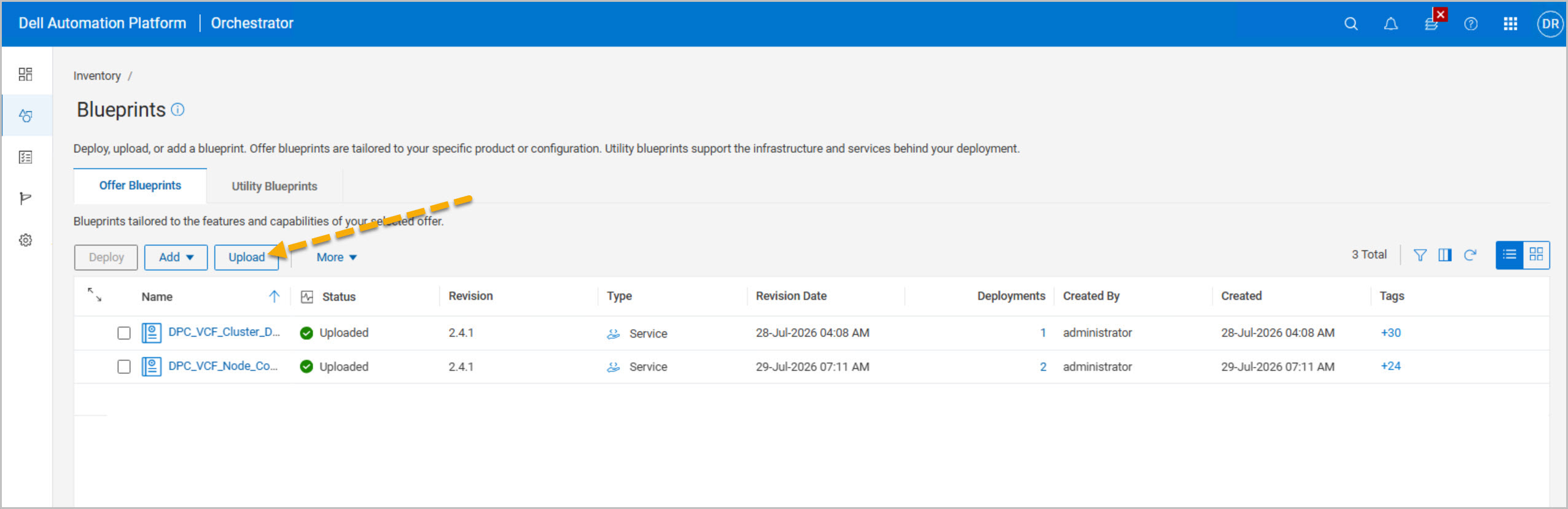Click the Orchestrator title in header
The width and height of the screenshot is (1568, 509).
[252, 23]
